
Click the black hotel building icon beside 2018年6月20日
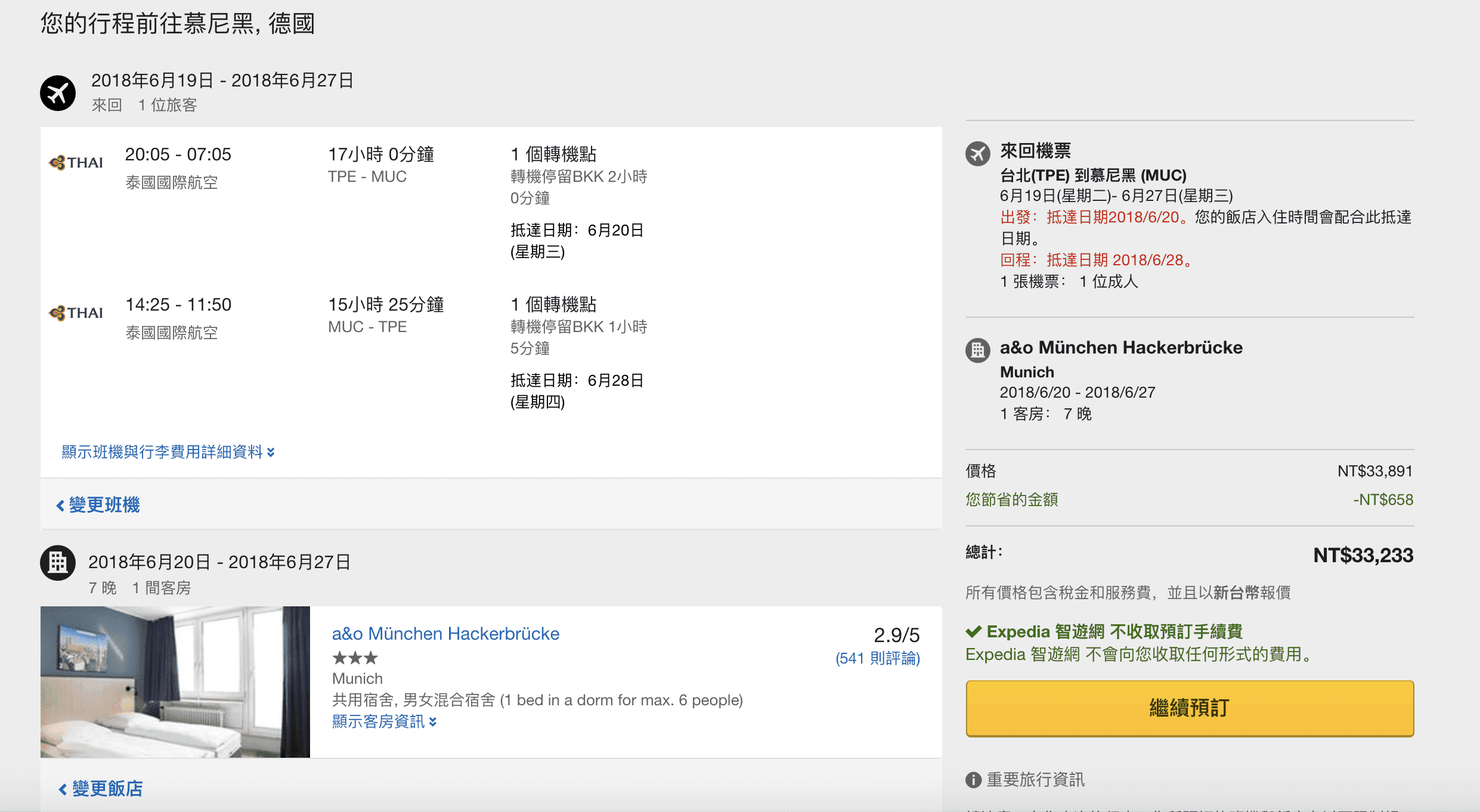click(x=58, y=563)
